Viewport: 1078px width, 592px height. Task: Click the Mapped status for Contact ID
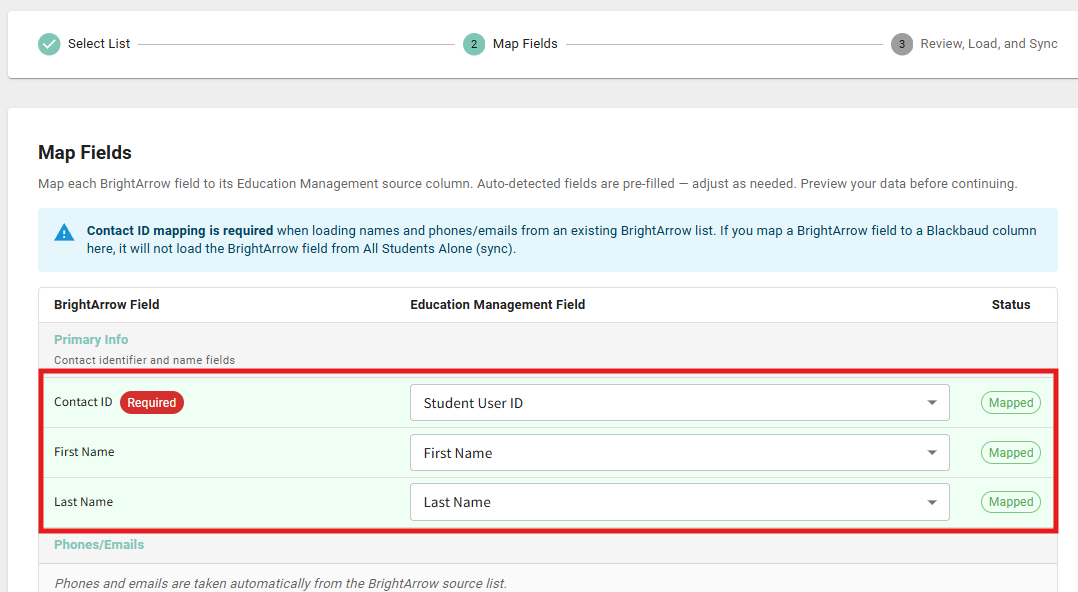point(1011,403)
